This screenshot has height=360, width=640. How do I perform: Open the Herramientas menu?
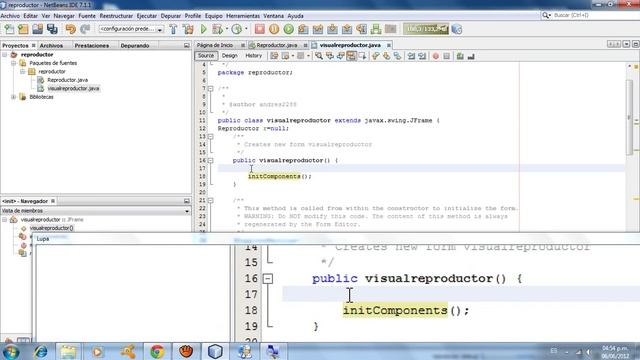pos(243,16)
